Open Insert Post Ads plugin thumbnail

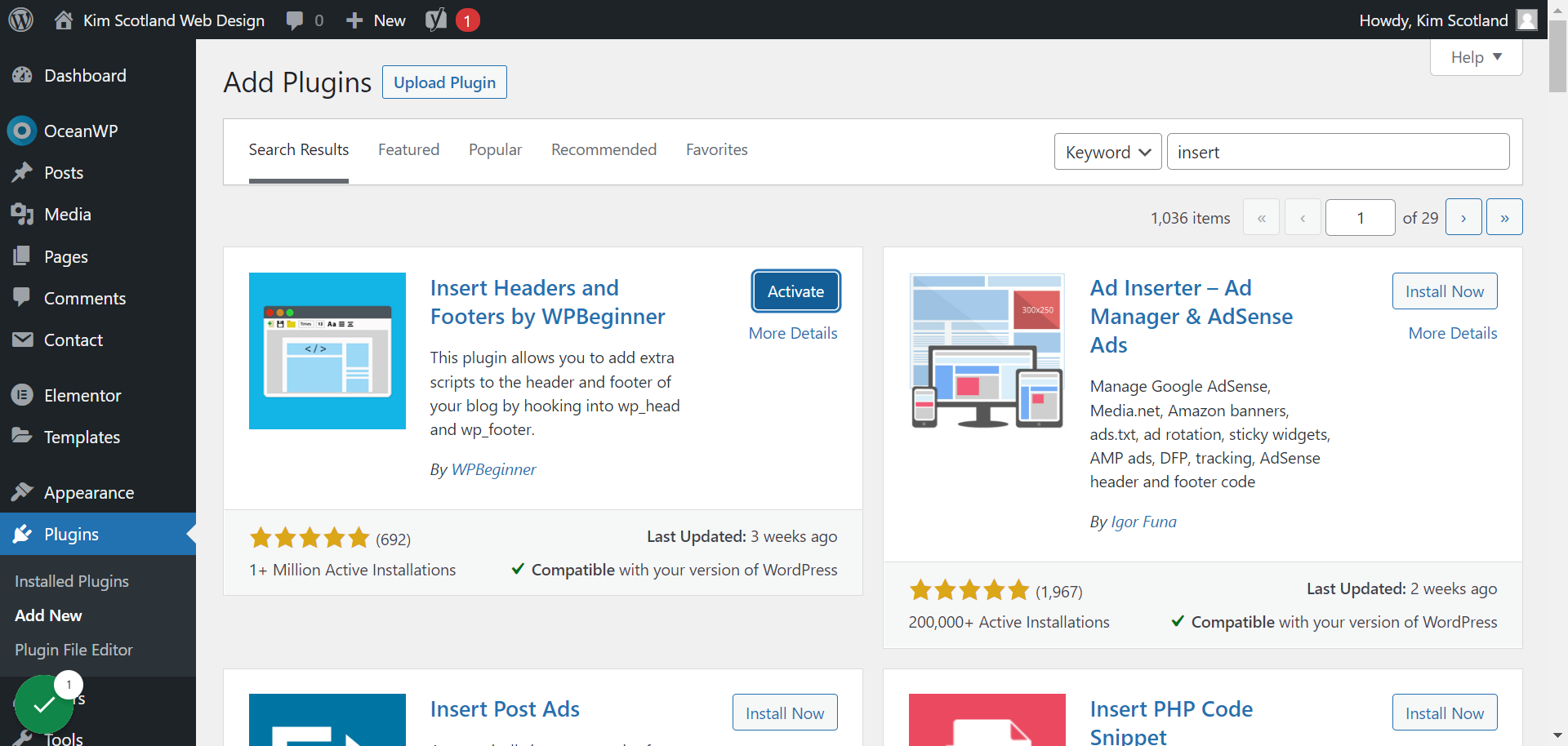point(327,720)
